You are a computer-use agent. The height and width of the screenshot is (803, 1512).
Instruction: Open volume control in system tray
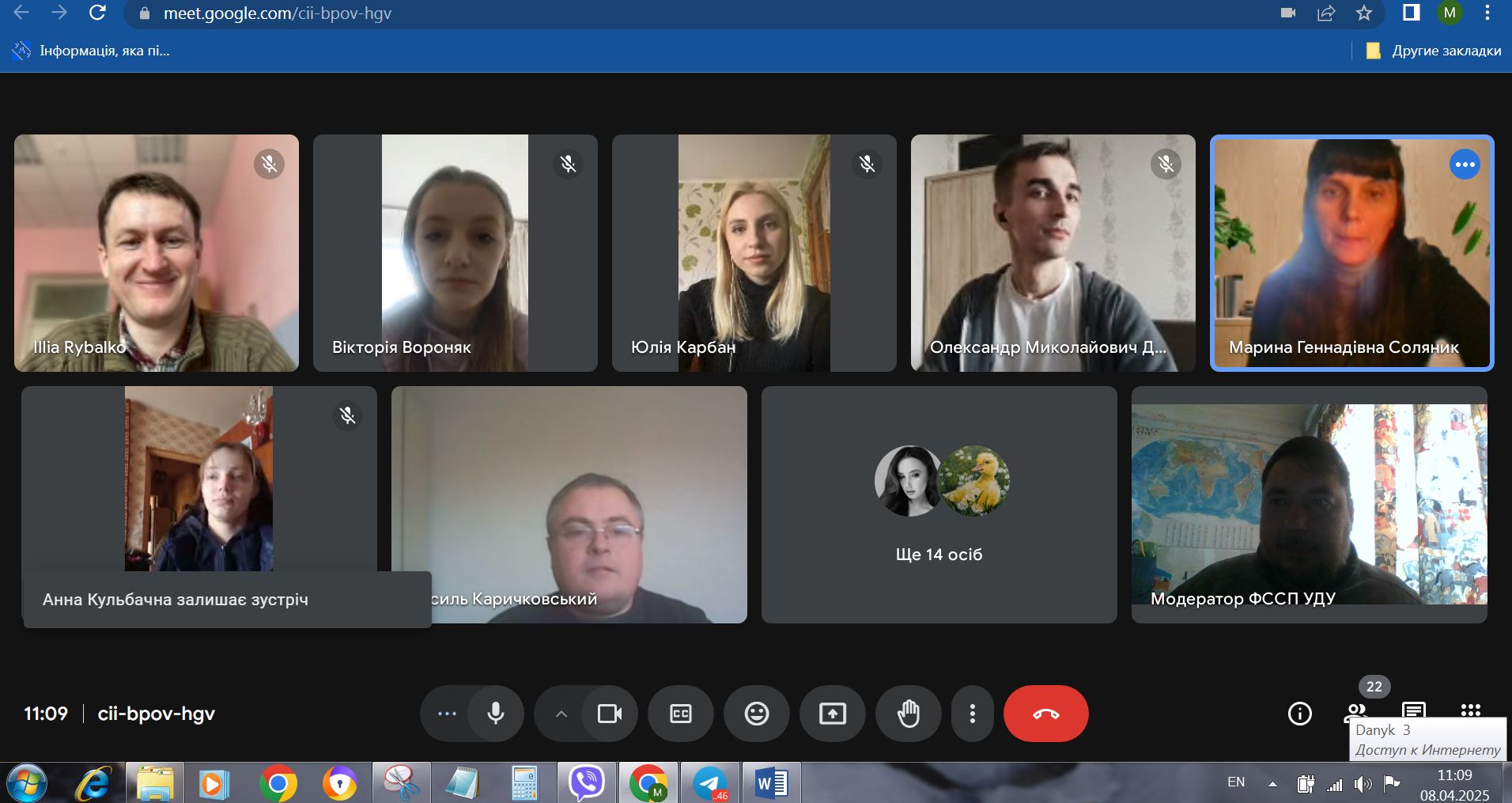coord(1363,784)
